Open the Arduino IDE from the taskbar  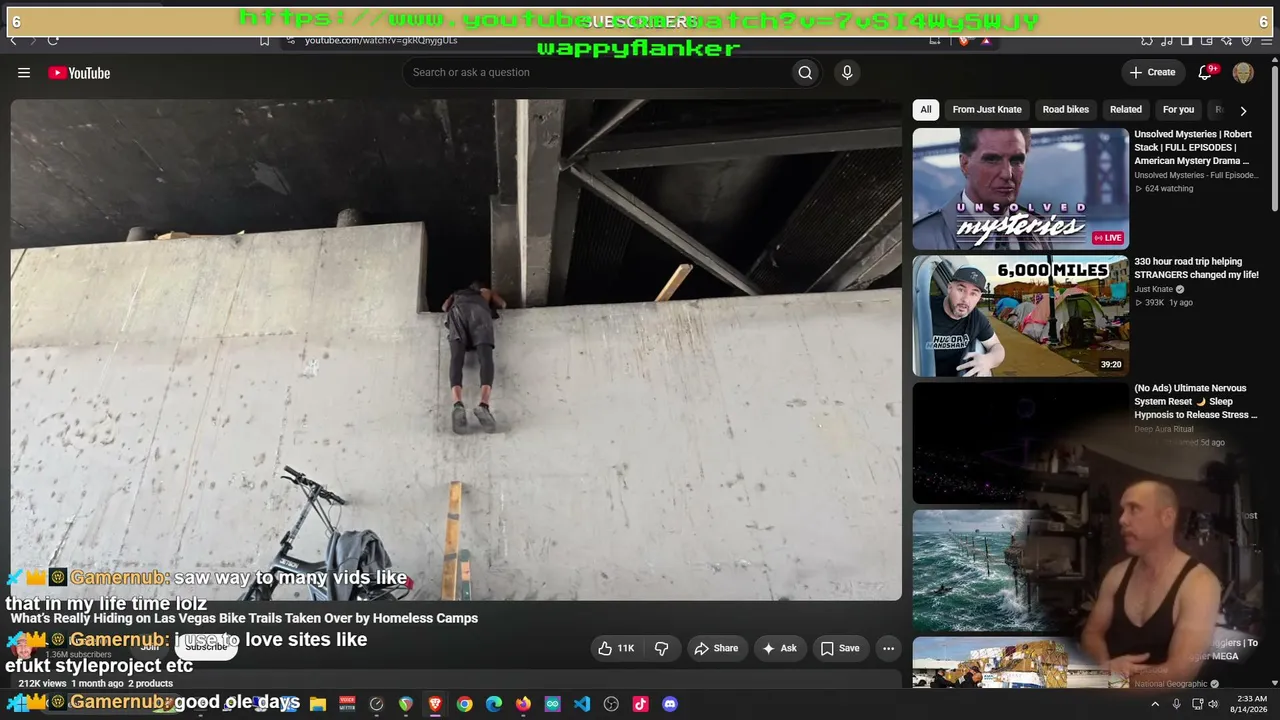tap(553, 704)
